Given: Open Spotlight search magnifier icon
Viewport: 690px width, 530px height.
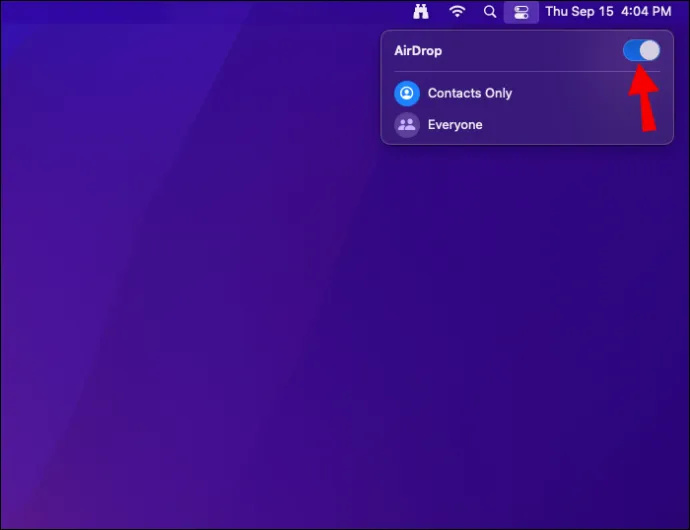Looking at the screenshot, I should [489, 11].
